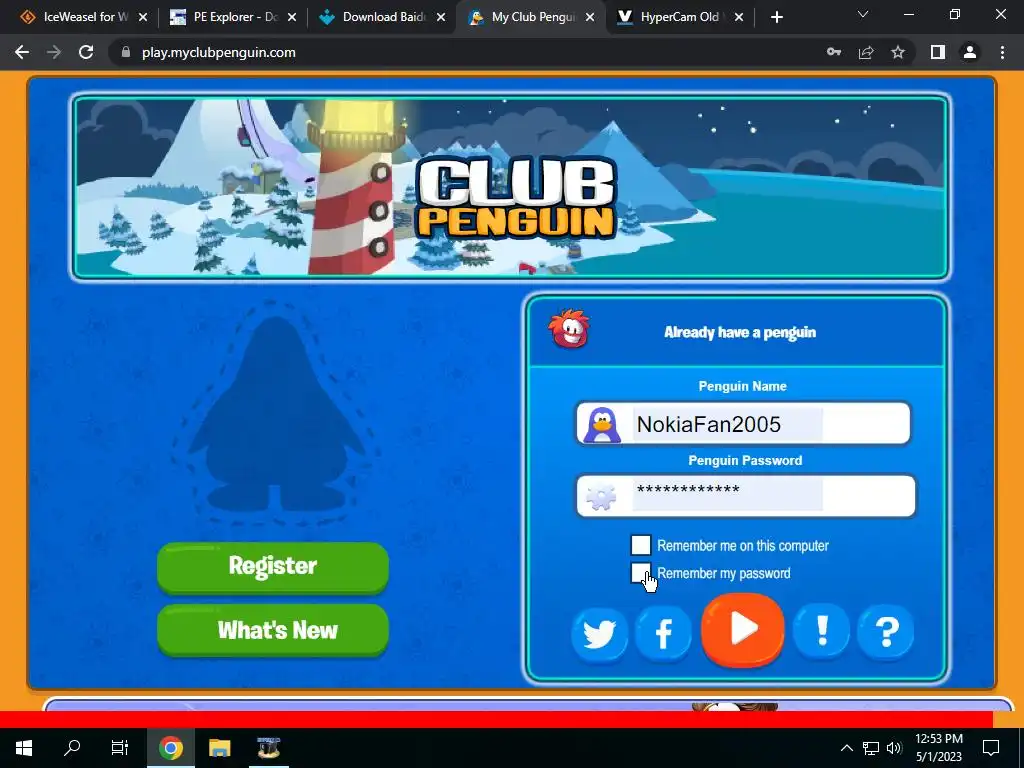1024x768 pixels.
Task: Open the Chrome three-dot menu
Action: [1002, 52]
